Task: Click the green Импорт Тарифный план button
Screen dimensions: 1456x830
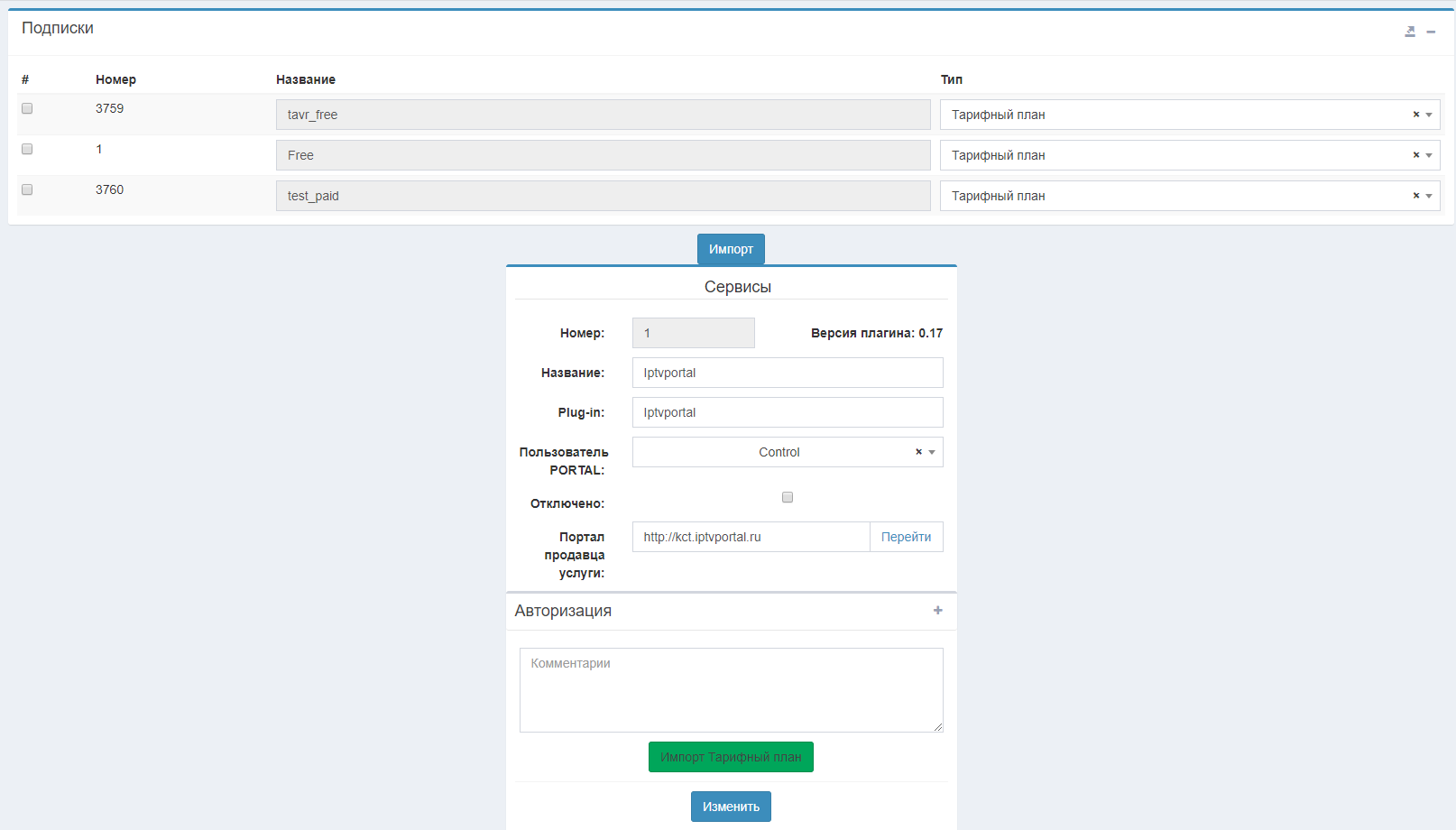Action: tap(731, 757)
